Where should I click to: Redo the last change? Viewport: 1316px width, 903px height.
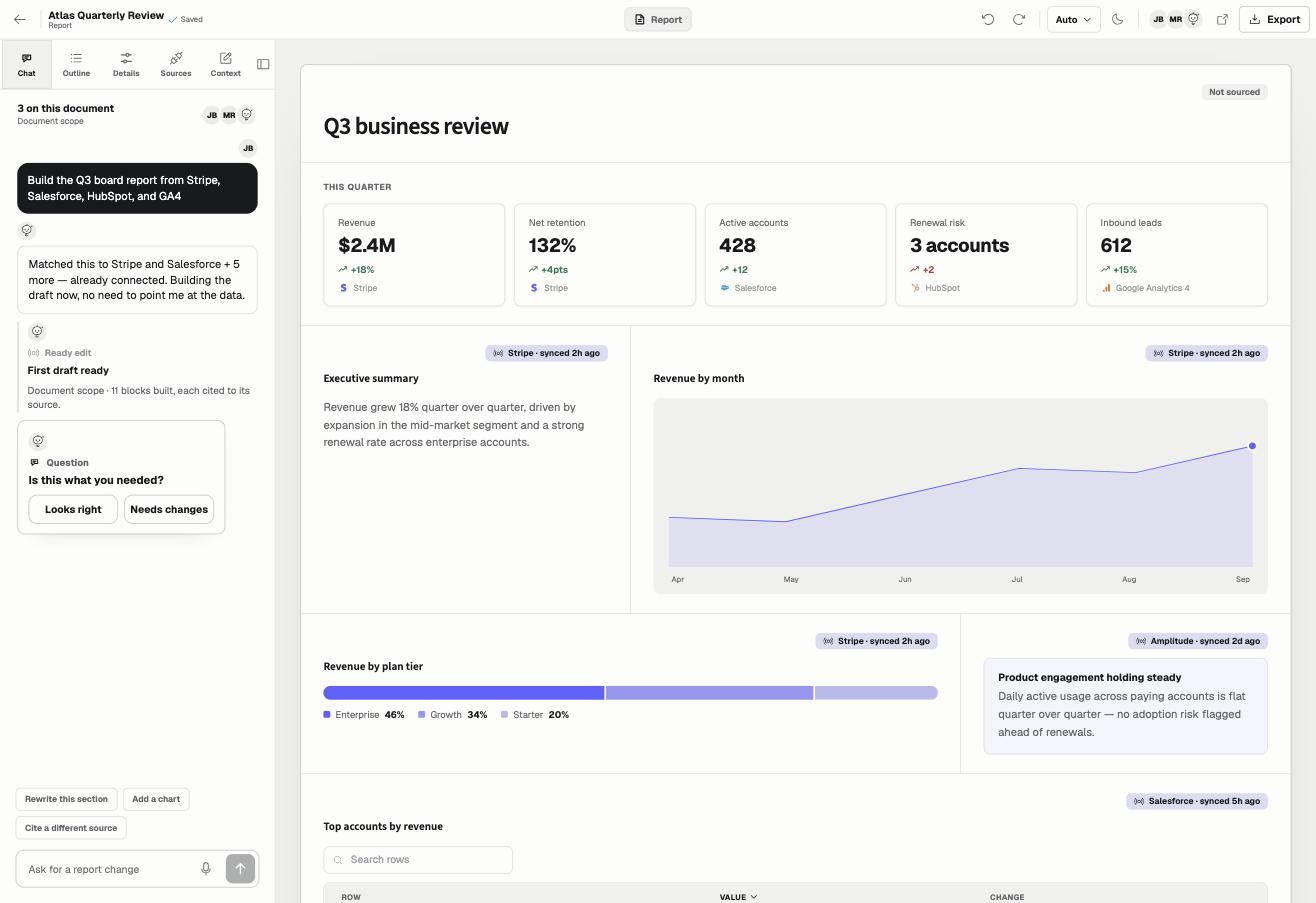point(1019,19)
